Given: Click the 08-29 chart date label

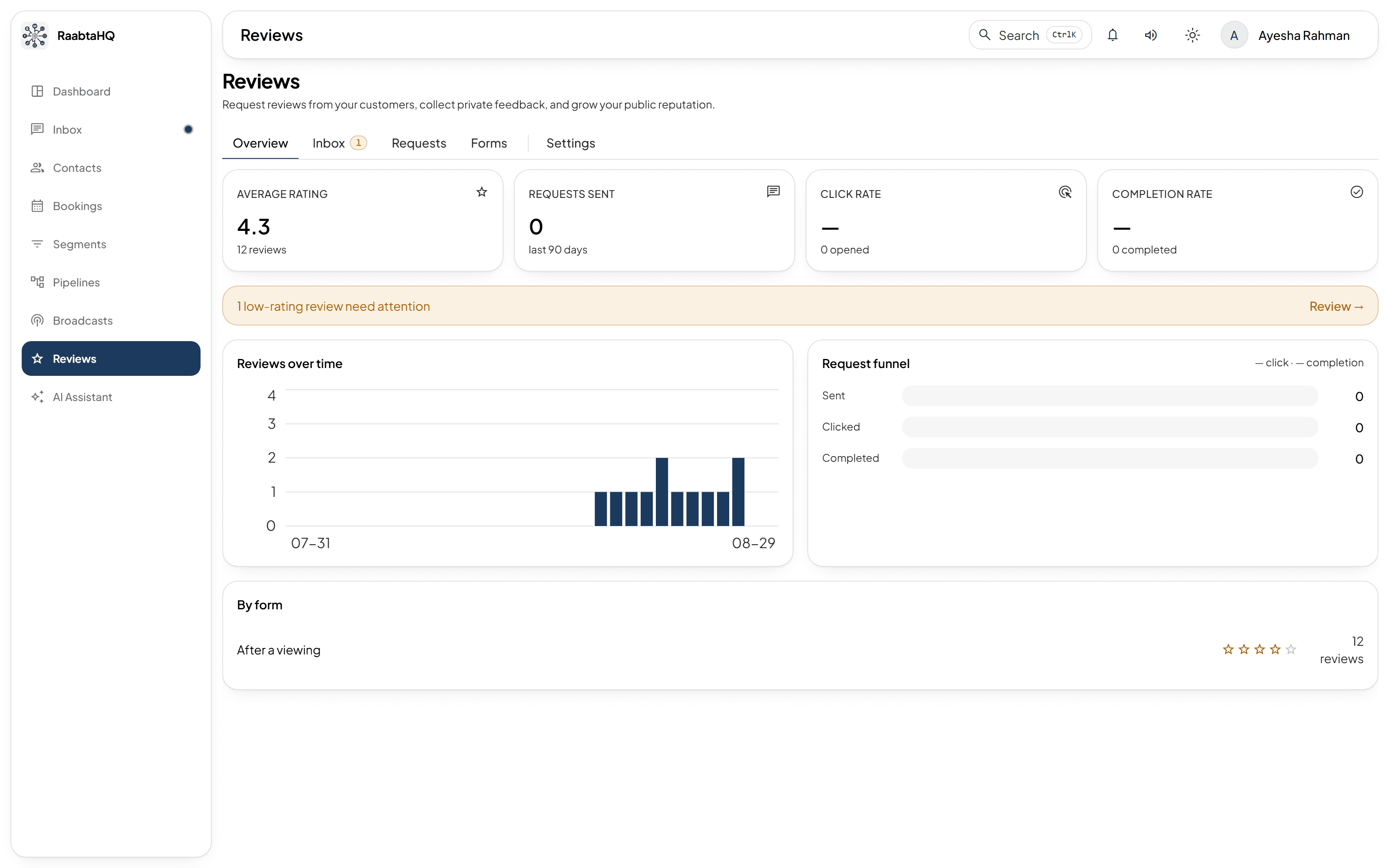Looking at the screenshot, I should click(x=754, y=543).
